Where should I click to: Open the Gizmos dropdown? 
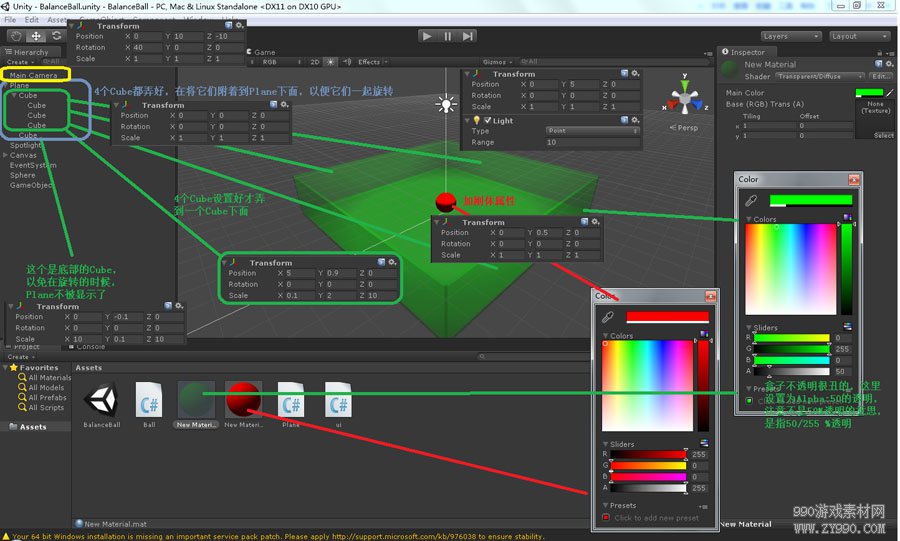pyautogui.click(x=498, y=62)
